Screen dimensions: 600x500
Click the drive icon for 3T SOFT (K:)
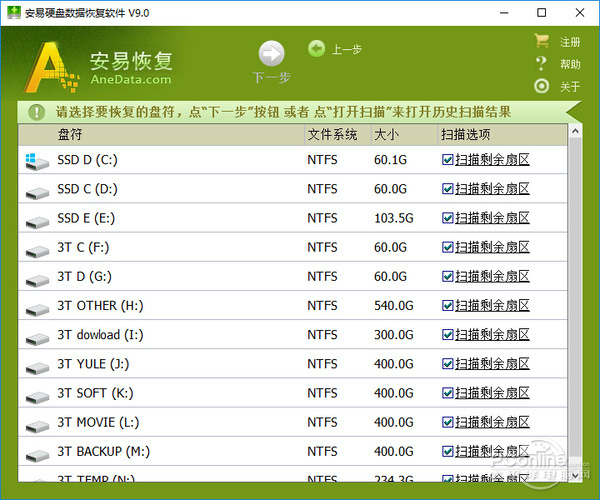click(37, 397)
